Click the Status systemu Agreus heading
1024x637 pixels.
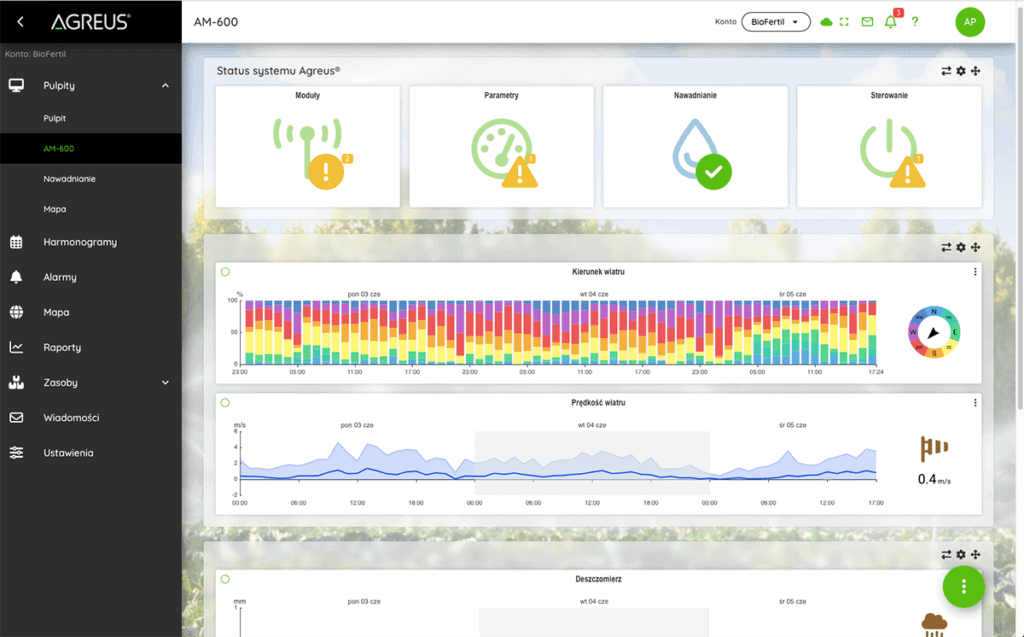pyautogui.click(x=278, y=71)
